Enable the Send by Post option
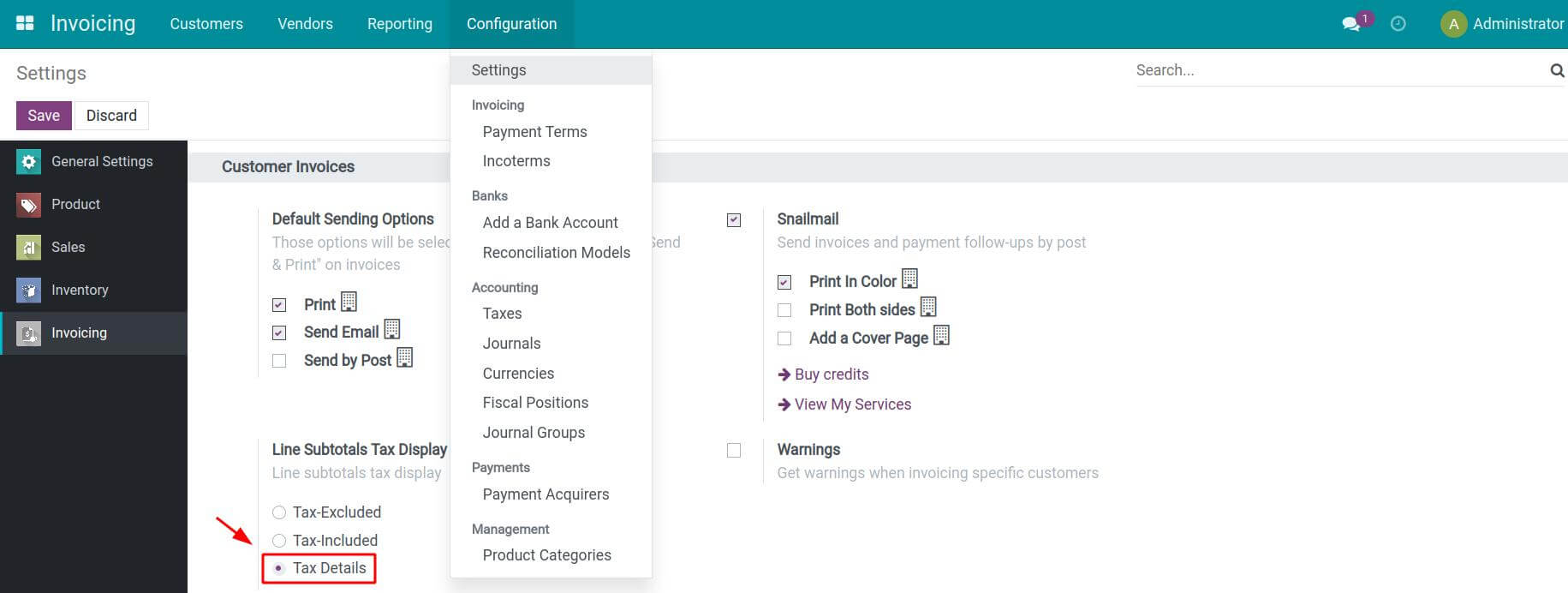 click(x=278, y=360)
